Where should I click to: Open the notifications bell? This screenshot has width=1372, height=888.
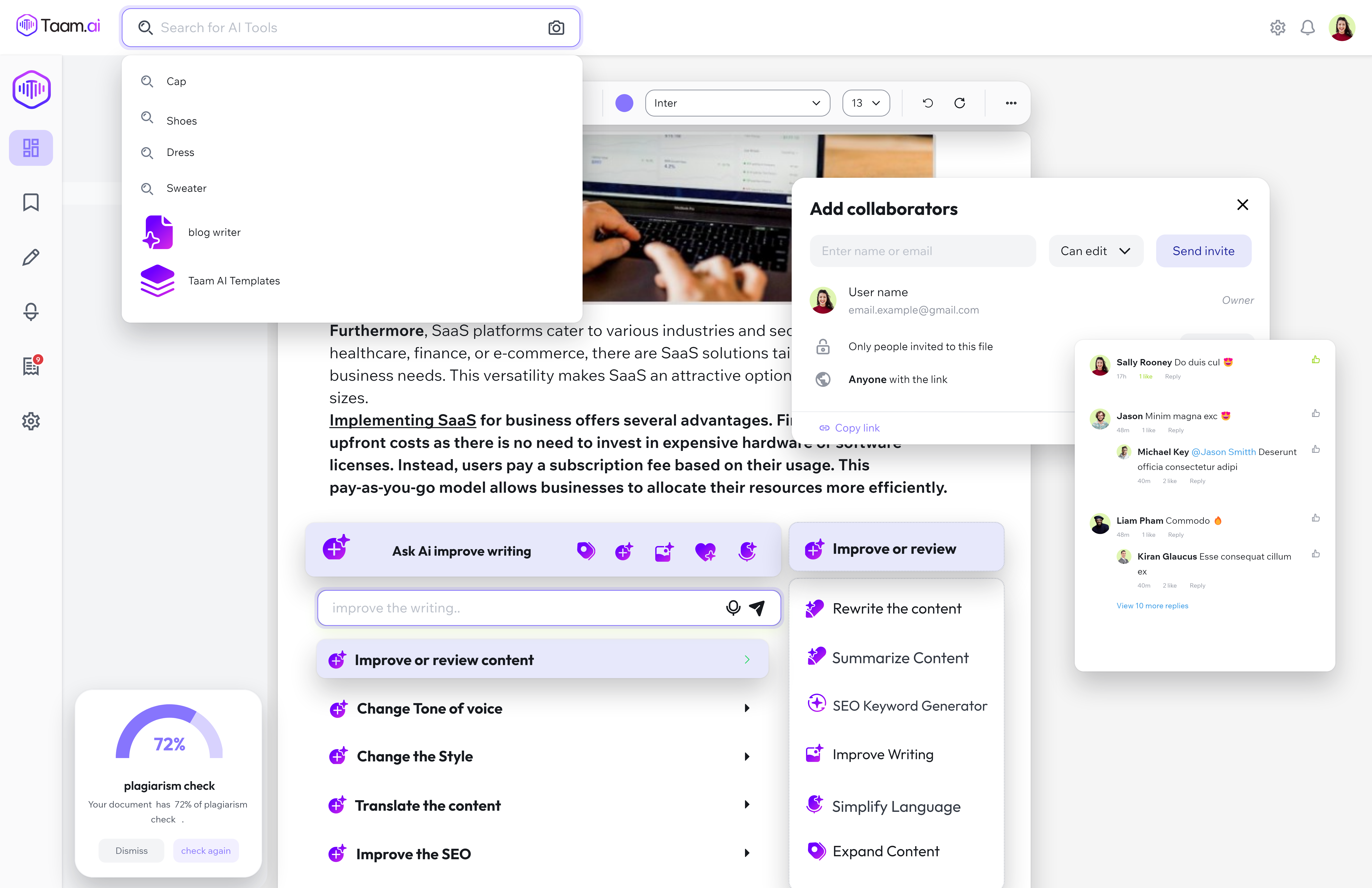pyautogui.click(x=1307, y=28)
